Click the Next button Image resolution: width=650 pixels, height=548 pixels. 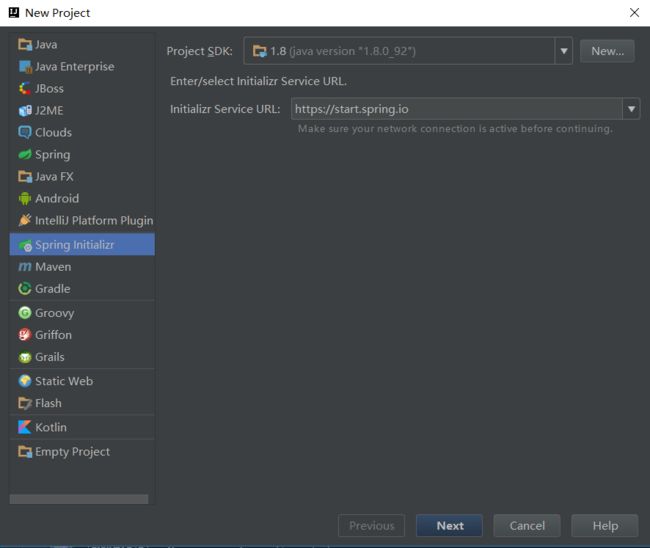[x=449, y=526]
